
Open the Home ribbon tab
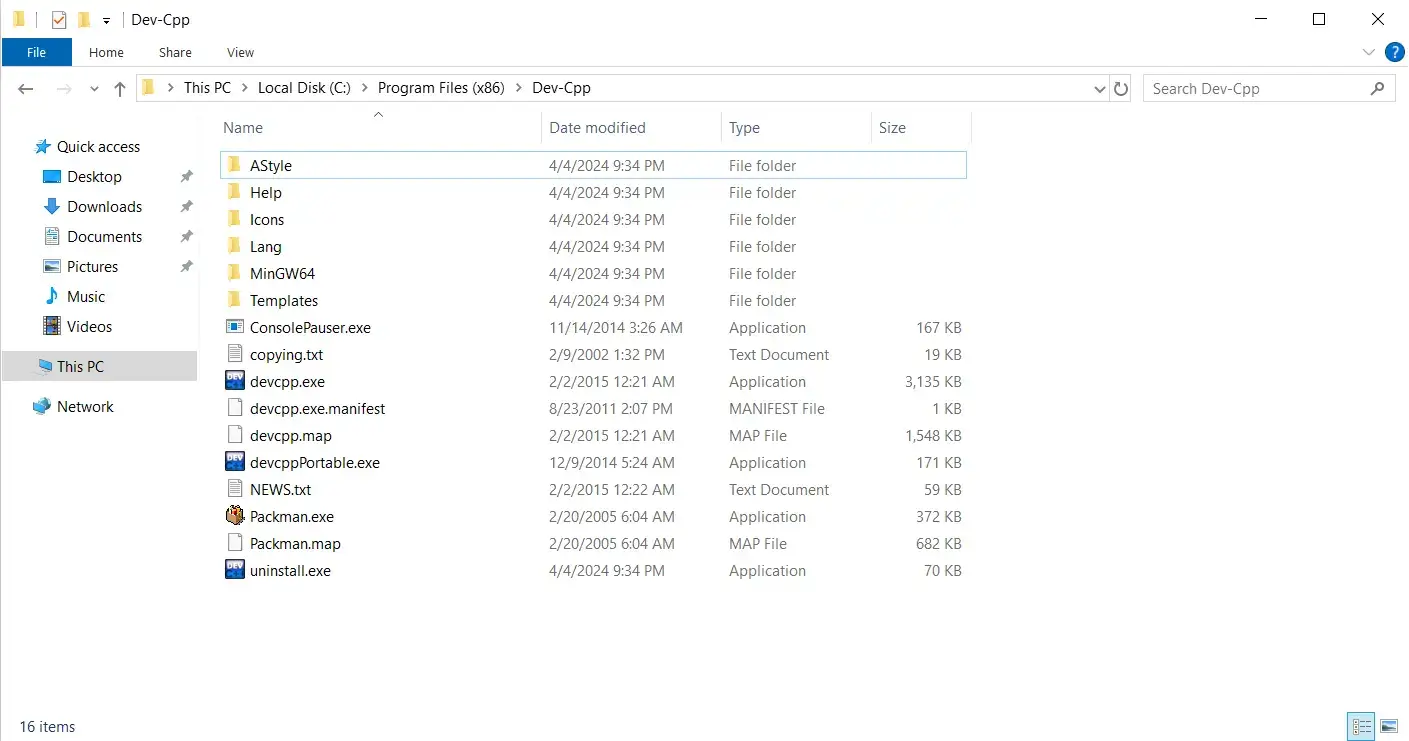(106, 52)
